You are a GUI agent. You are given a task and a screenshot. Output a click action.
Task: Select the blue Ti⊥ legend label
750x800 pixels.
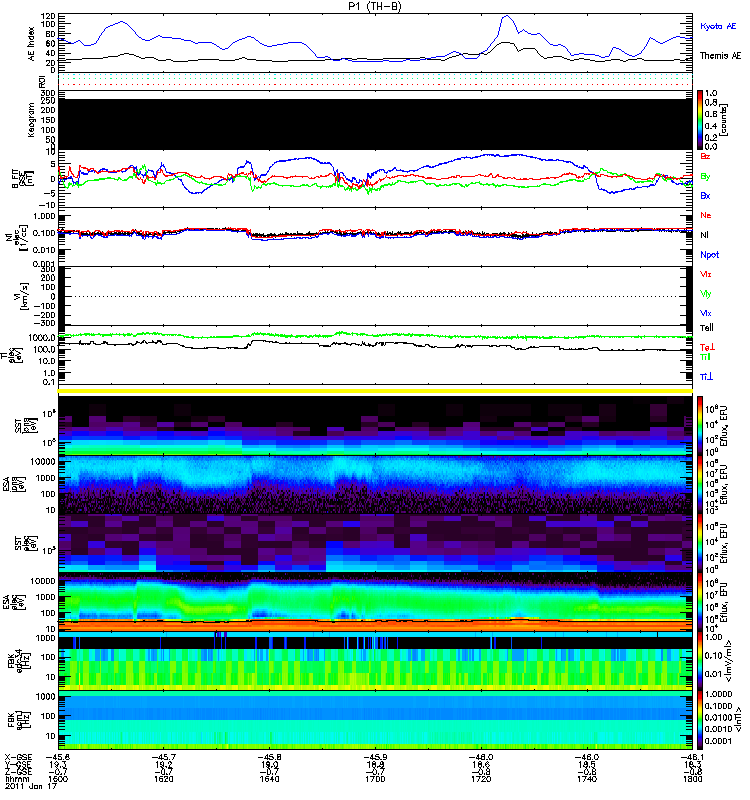click(x=706, y=377)
